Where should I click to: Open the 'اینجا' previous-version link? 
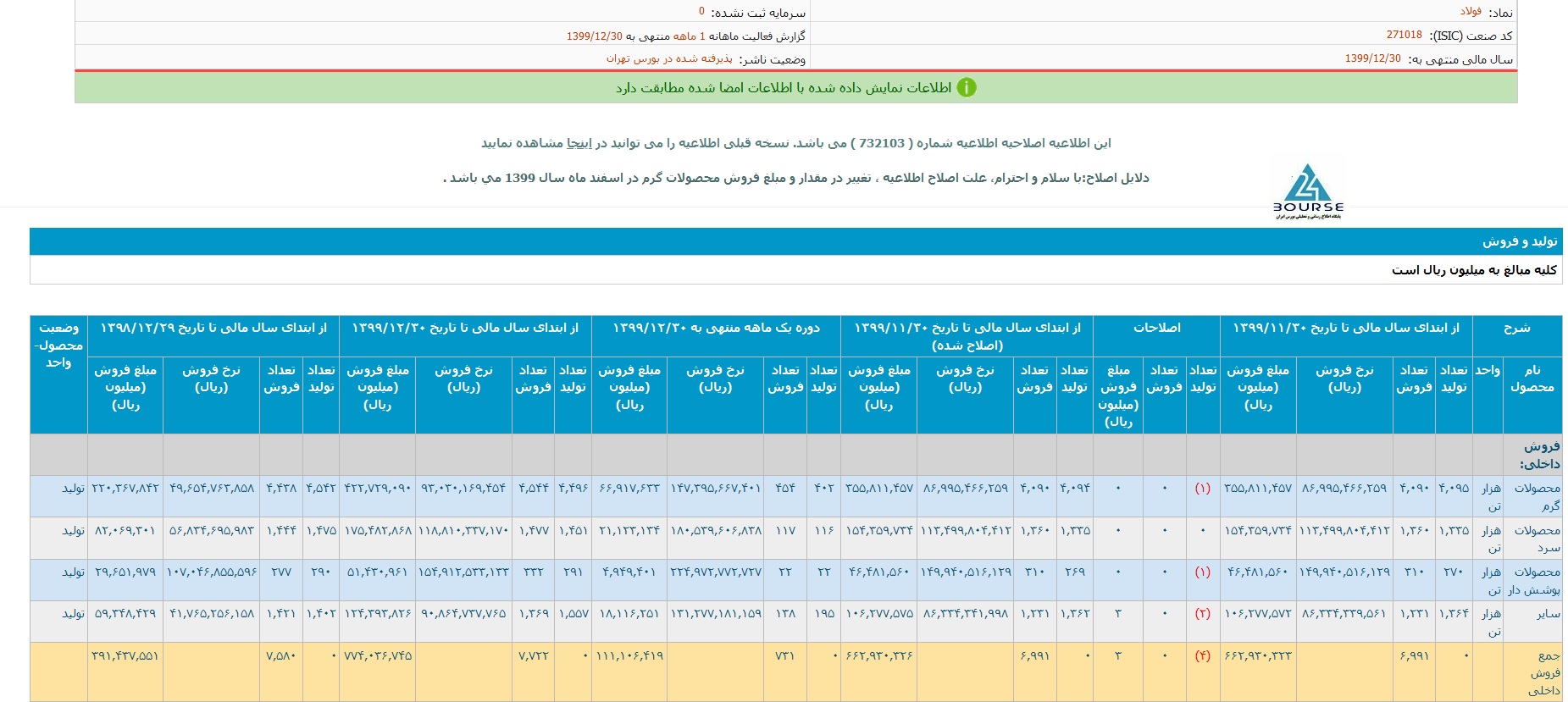tap(579, 143)
